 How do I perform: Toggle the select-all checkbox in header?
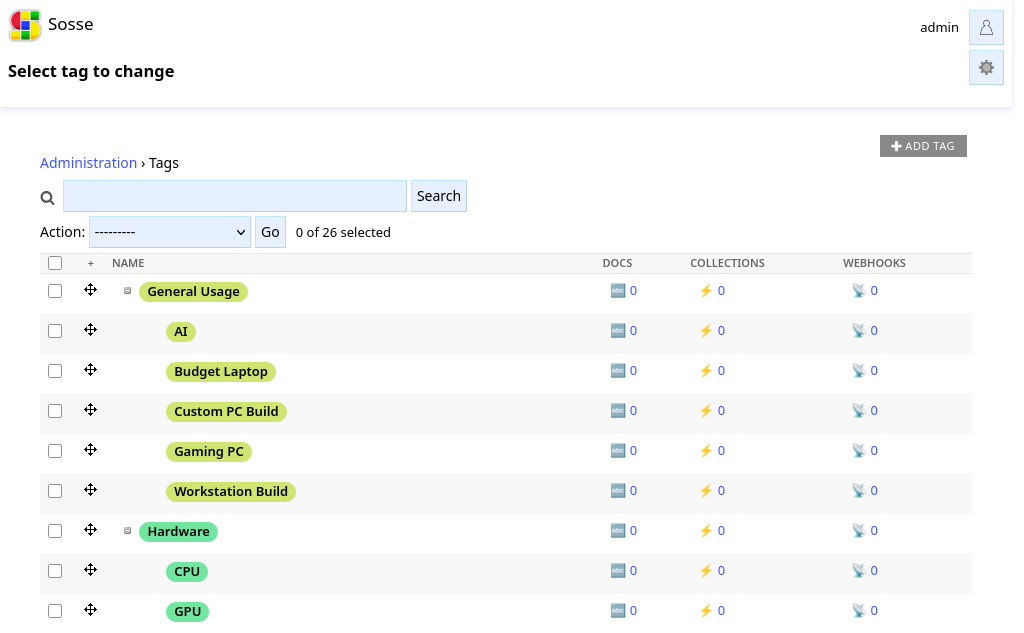(x=55, y=263)
